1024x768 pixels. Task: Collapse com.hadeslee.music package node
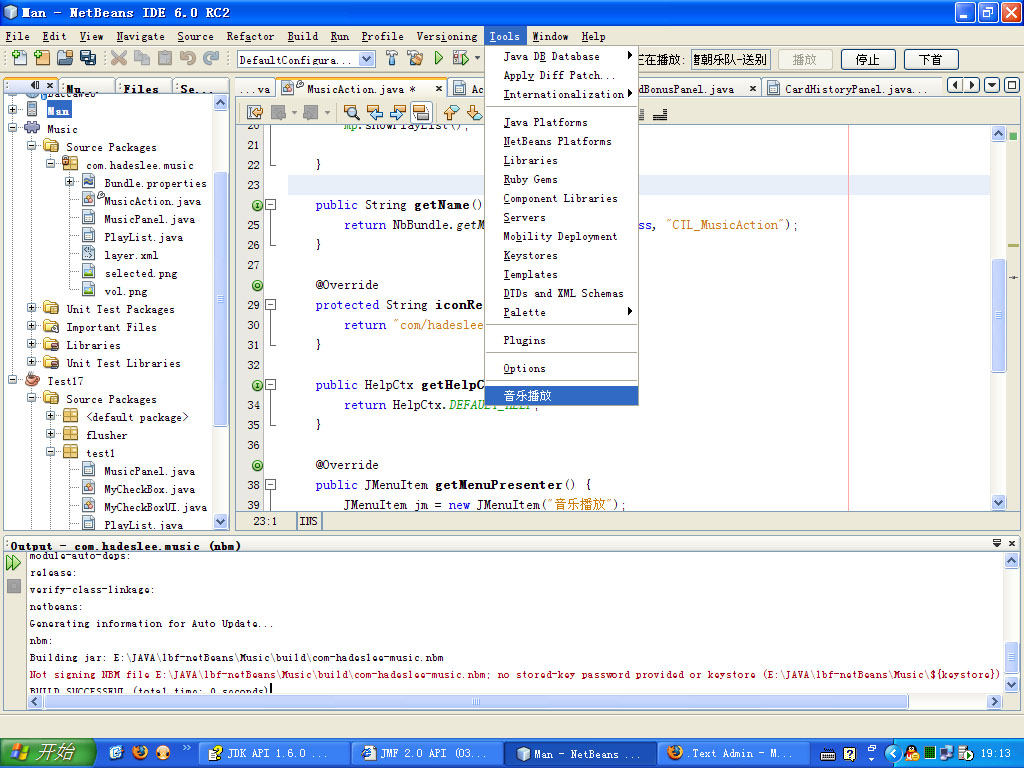pyautogui.click(x=50, y=164)
